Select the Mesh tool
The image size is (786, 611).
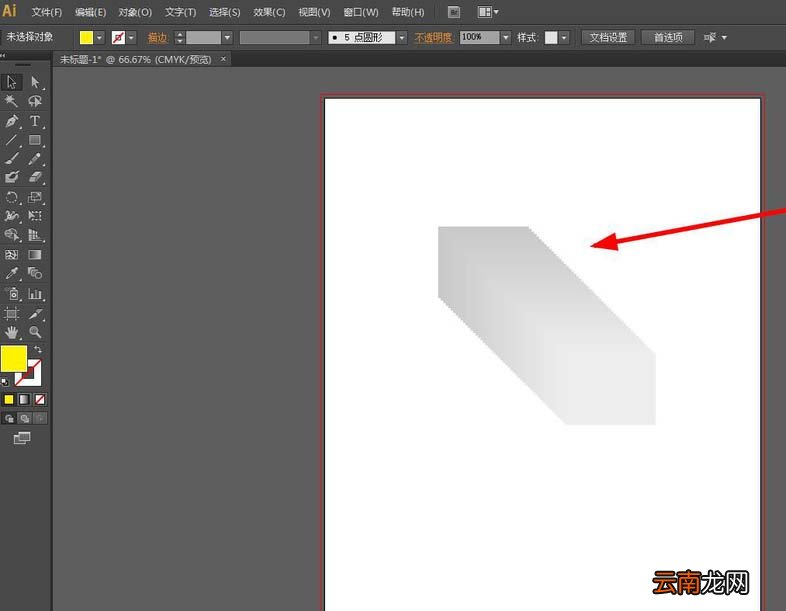(12, 255)
